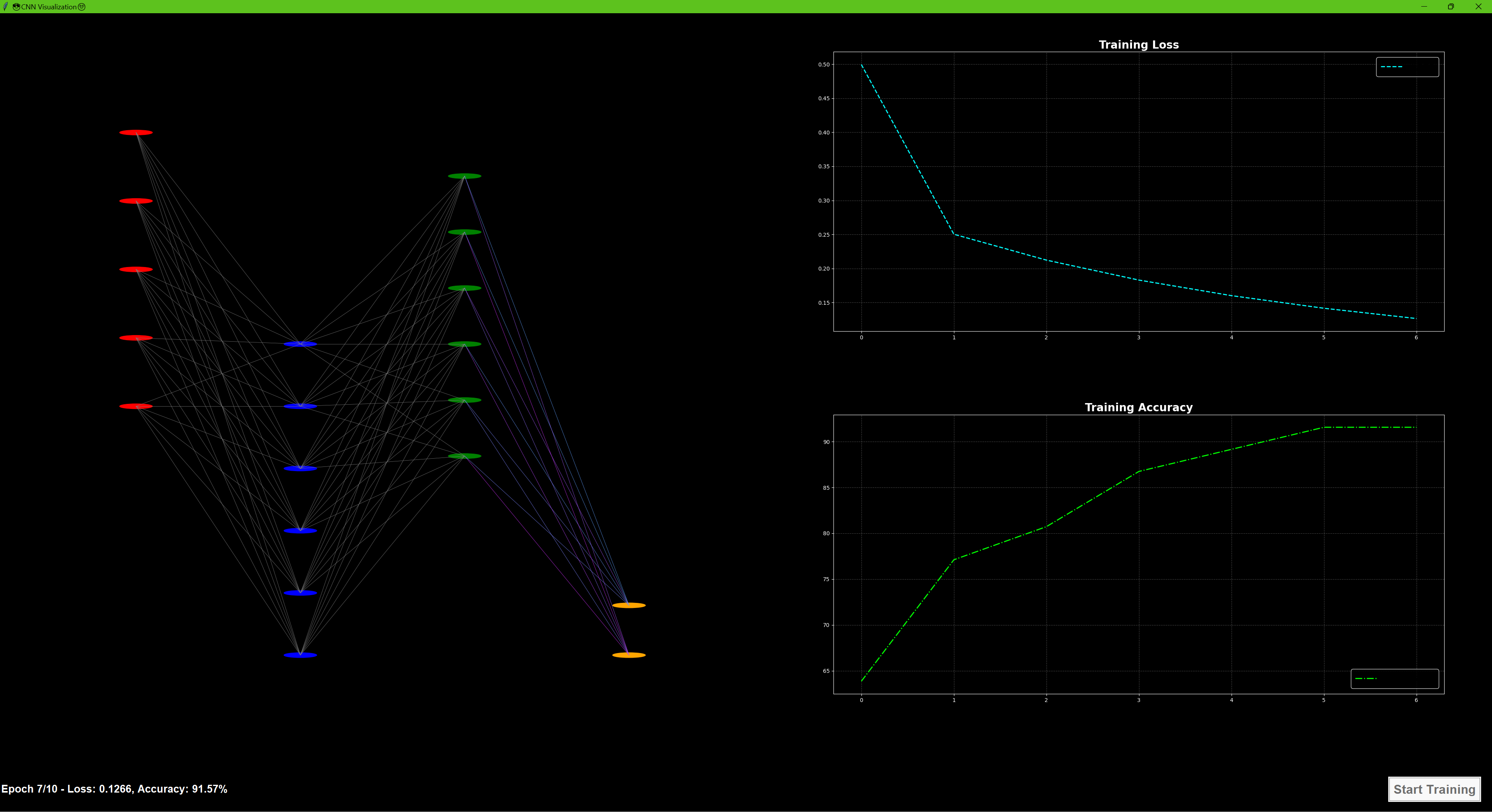Viewport: 1492px width, 812px height.
Task: Select the upper orange output node
Action: click(x=629, y=605)
